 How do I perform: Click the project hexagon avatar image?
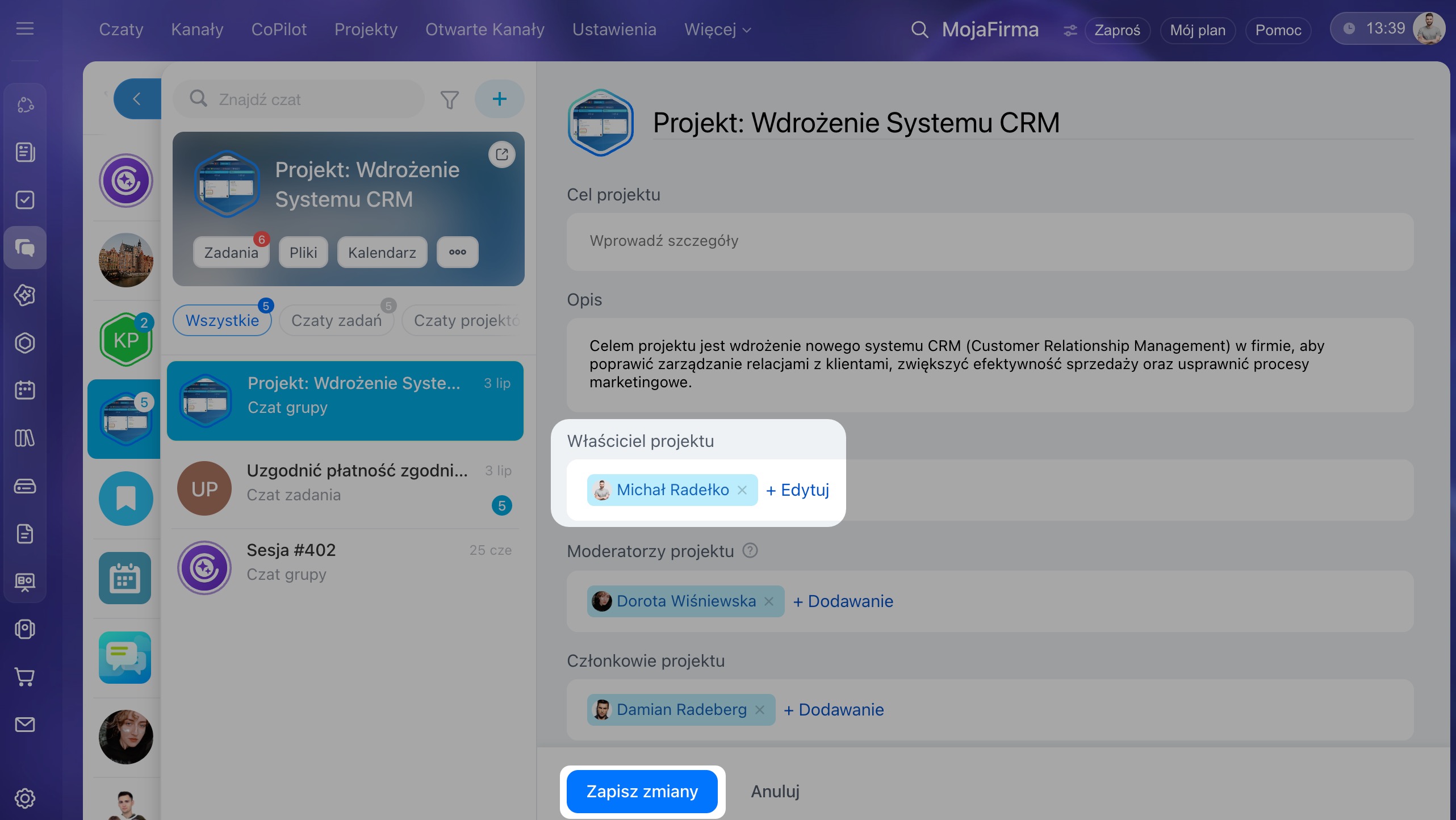[x=601, y=123]
